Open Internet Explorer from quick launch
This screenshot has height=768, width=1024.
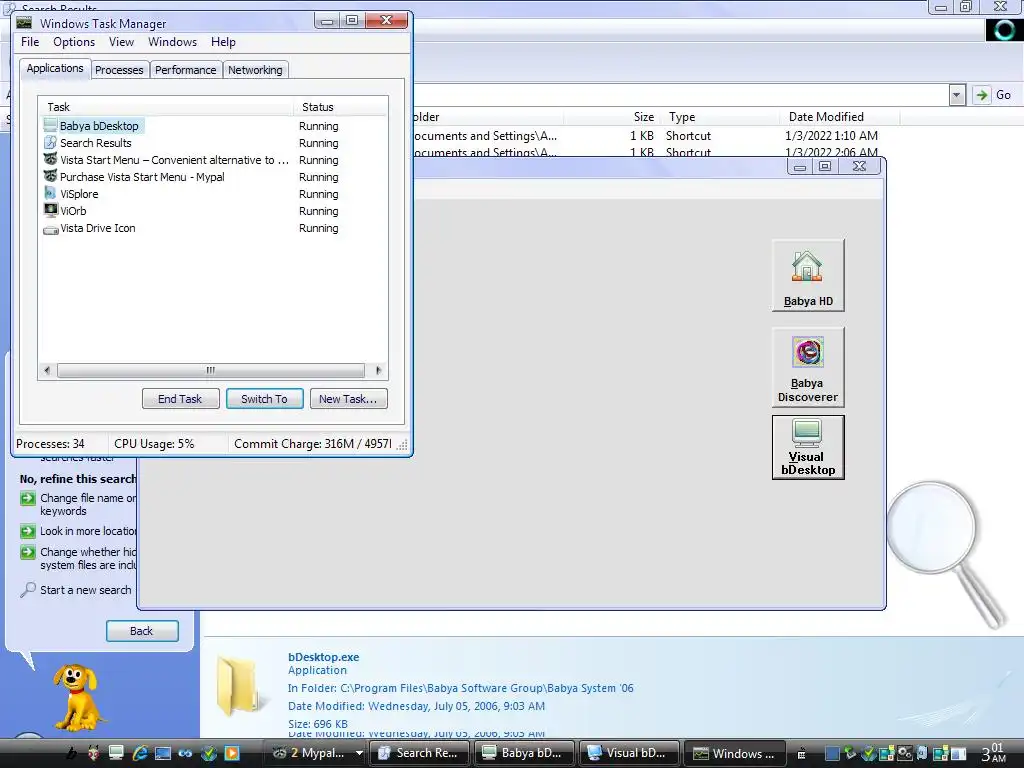(x=139, y=753)
